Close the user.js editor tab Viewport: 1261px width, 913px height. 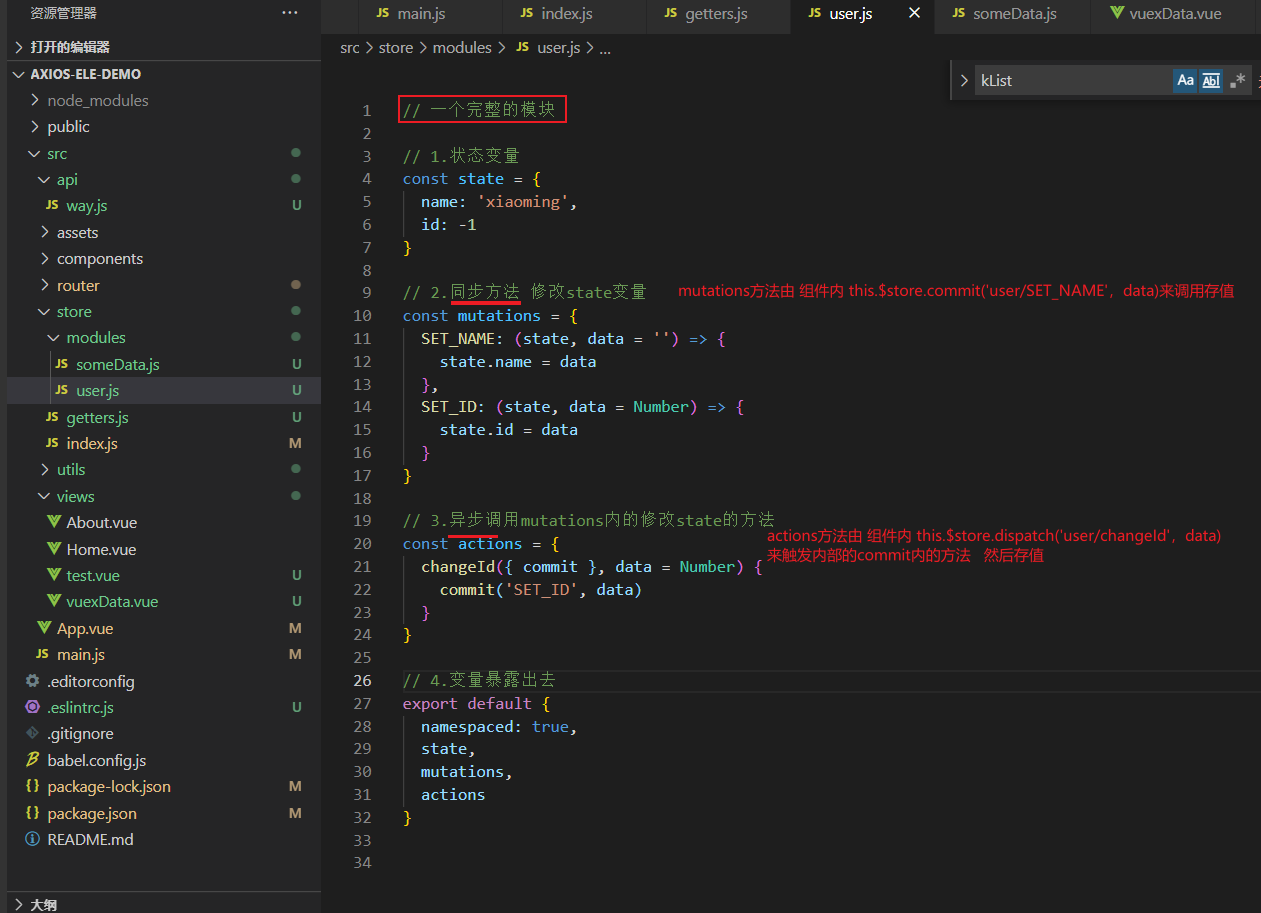point(914,13)
